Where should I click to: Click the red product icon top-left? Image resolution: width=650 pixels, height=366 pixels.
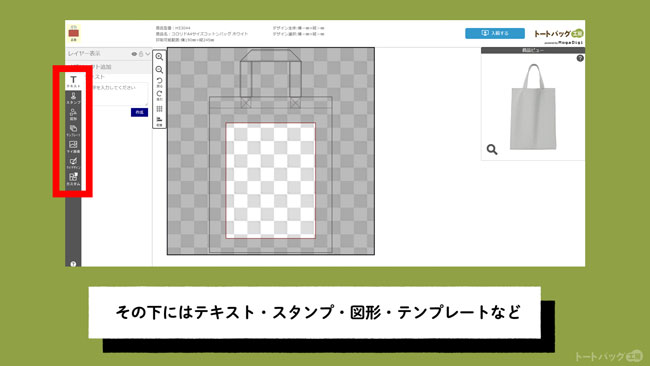(74, 33)
